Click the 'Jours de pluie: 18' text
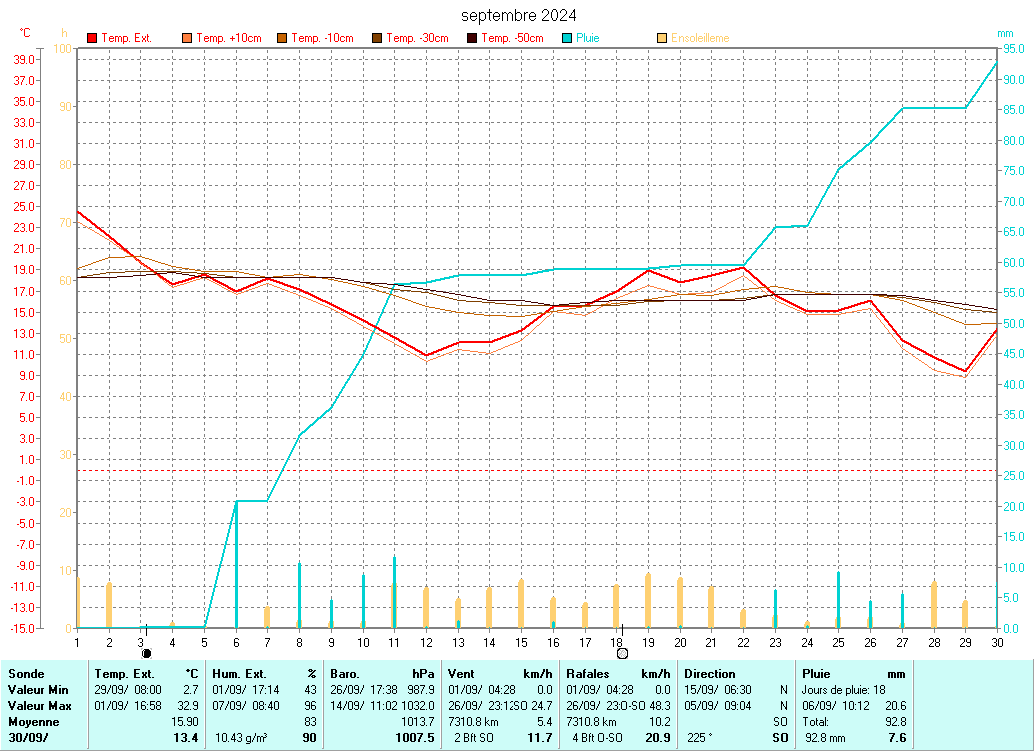Screen dimensions: 1034x751 coord(843,690)
